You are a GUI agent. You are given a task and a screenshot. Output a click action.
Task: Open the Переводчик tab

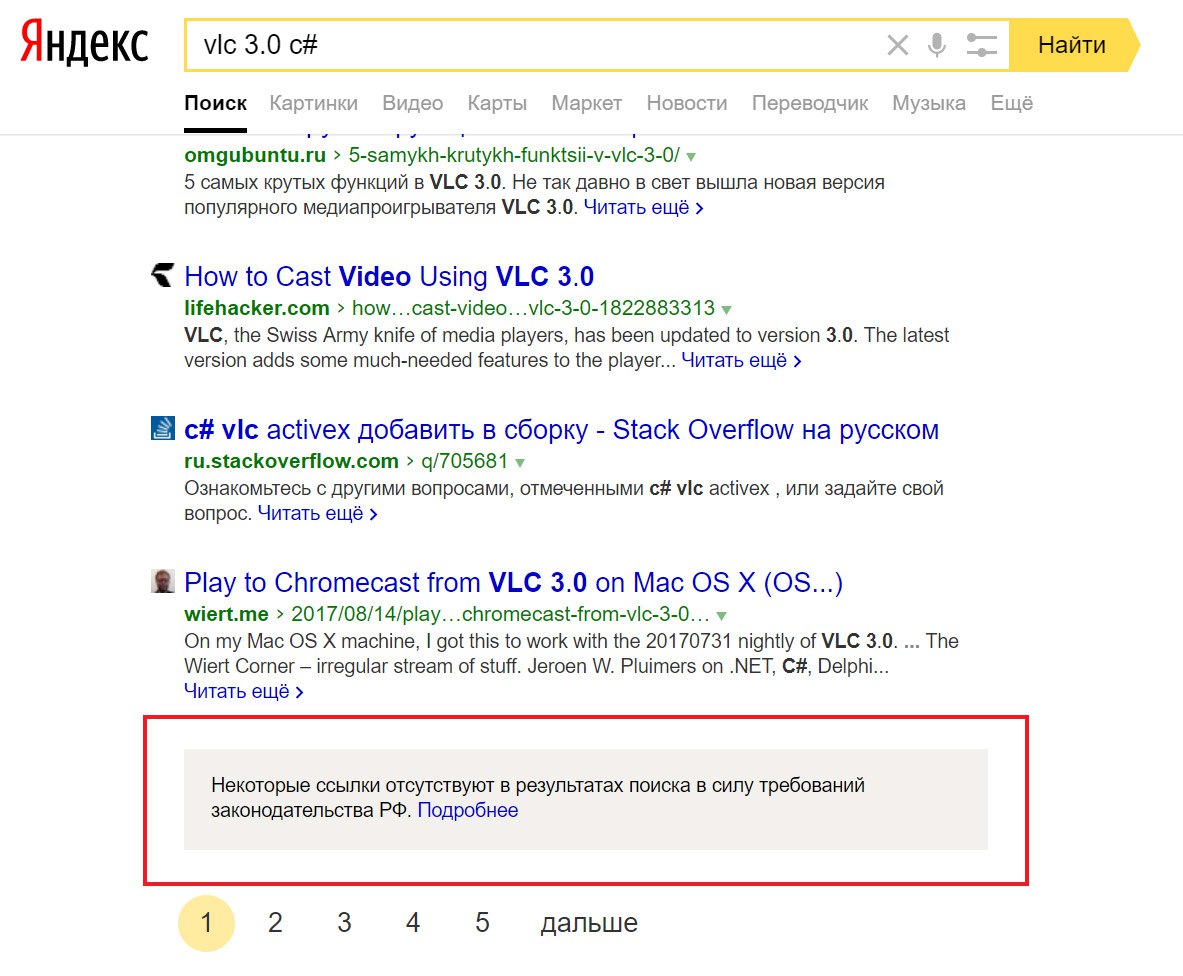(810, 103)
